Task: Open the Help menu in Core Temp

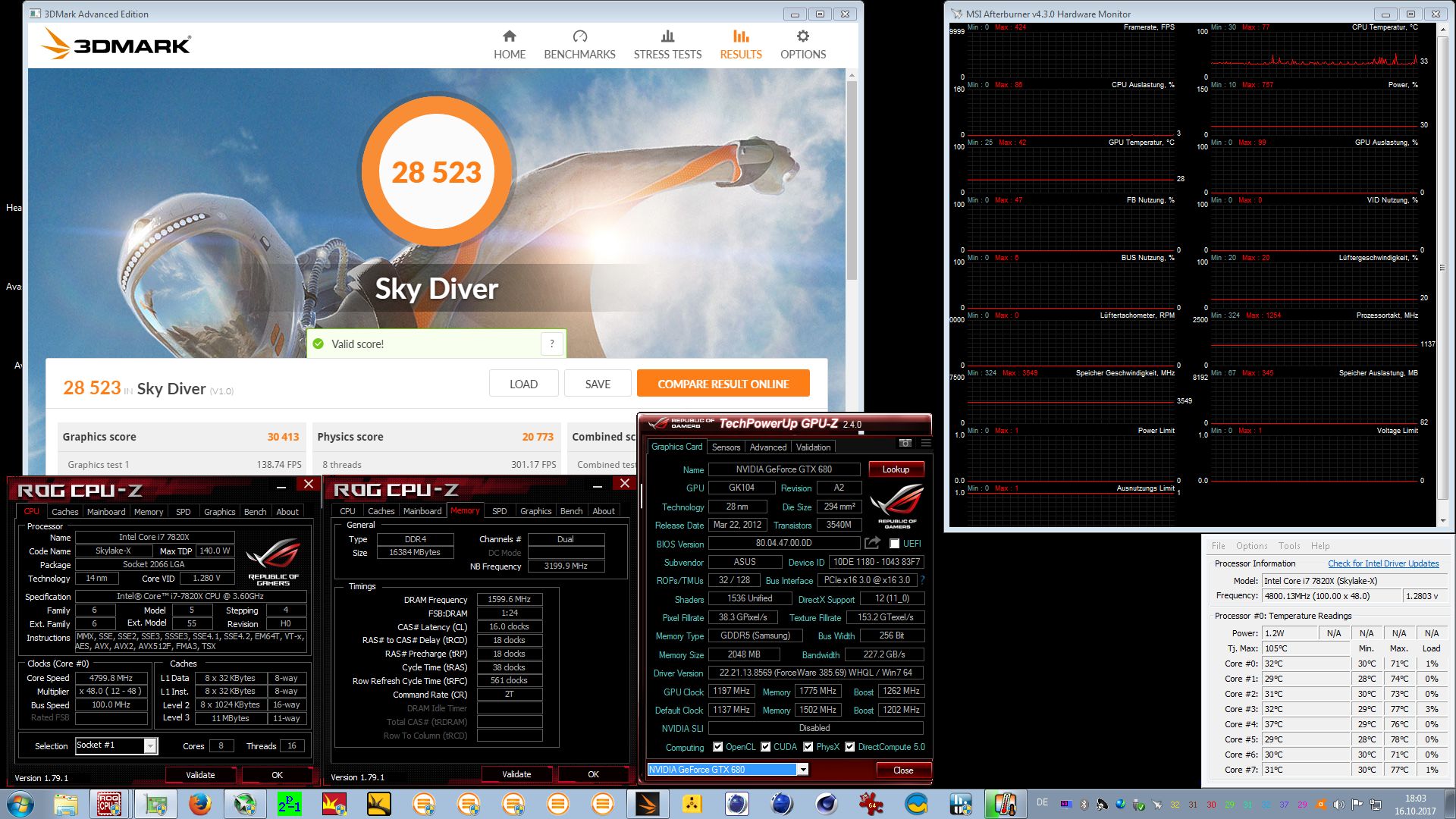Action: (1320, 546)
